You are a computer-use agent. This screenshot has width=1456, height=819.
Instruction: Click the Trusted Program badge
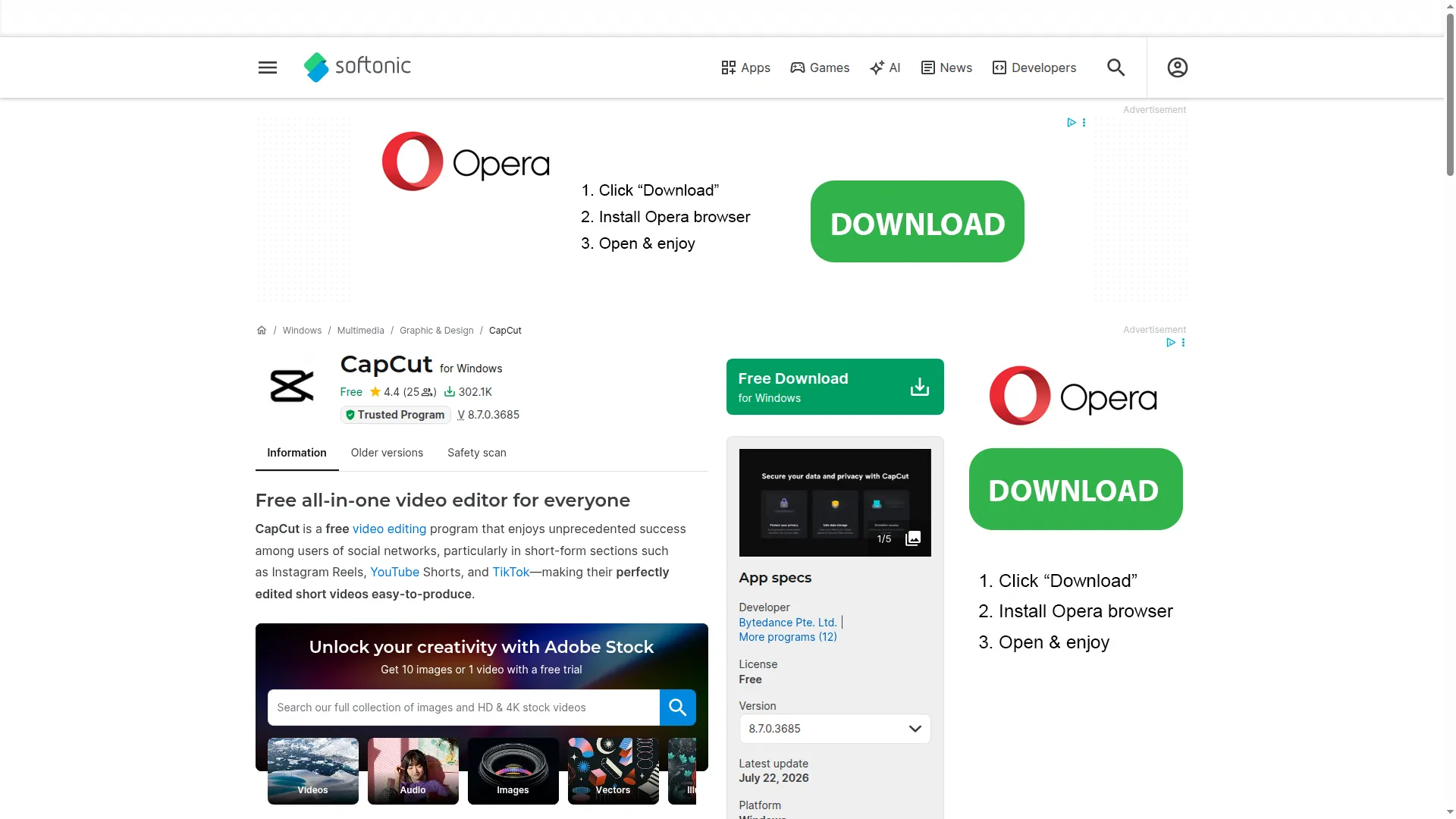pos(395,415)
